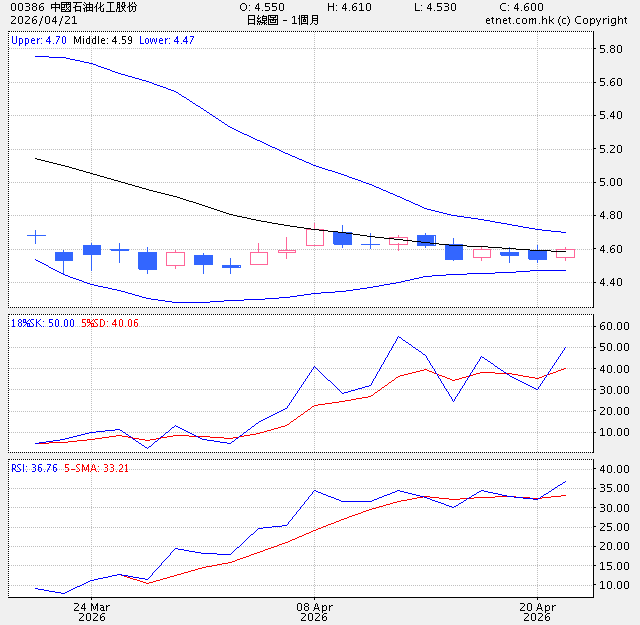Select the Middle: 4.59 band label

click(x=104, y=41)
